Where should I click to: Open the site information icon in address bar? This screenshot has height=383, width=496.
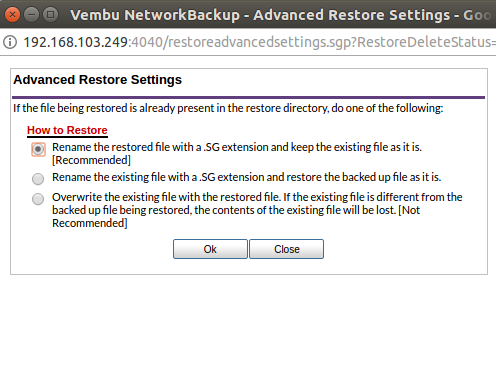[x=10, y=42]
